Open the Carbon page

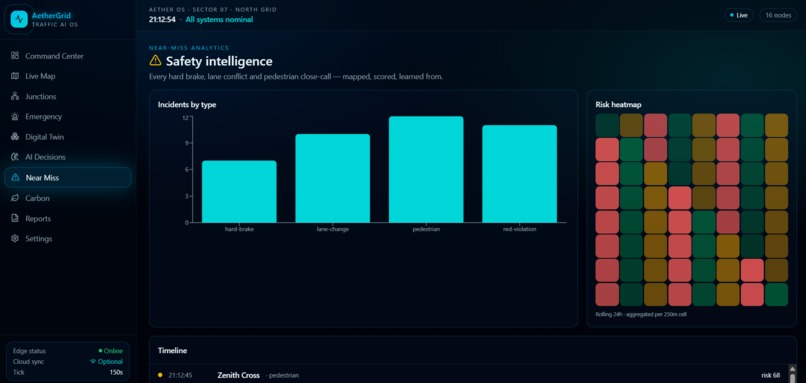68,198
